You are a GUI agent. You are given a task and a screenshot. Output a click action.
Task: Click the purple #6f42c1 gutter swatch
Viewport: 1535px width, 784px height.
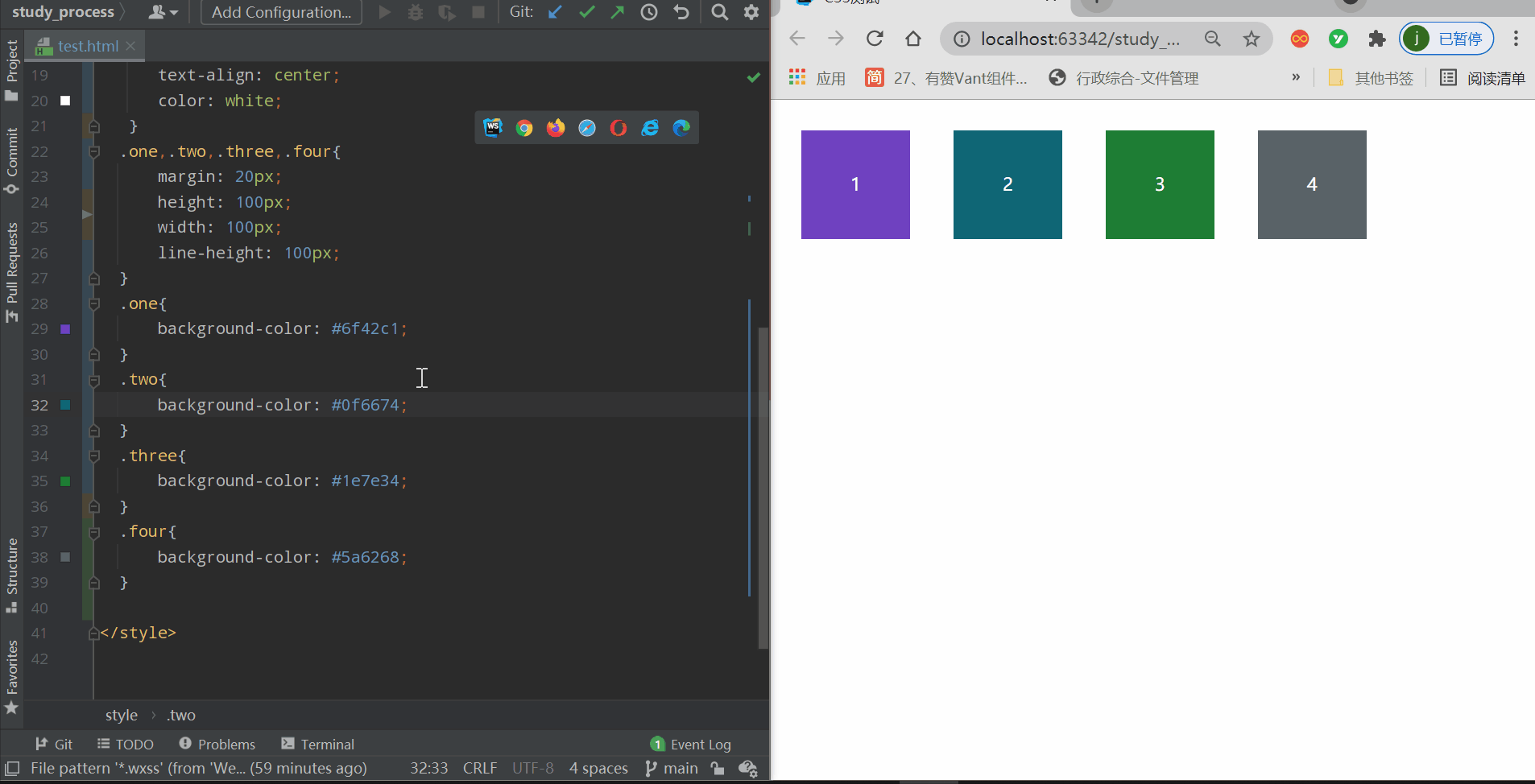tap(65, 329)
